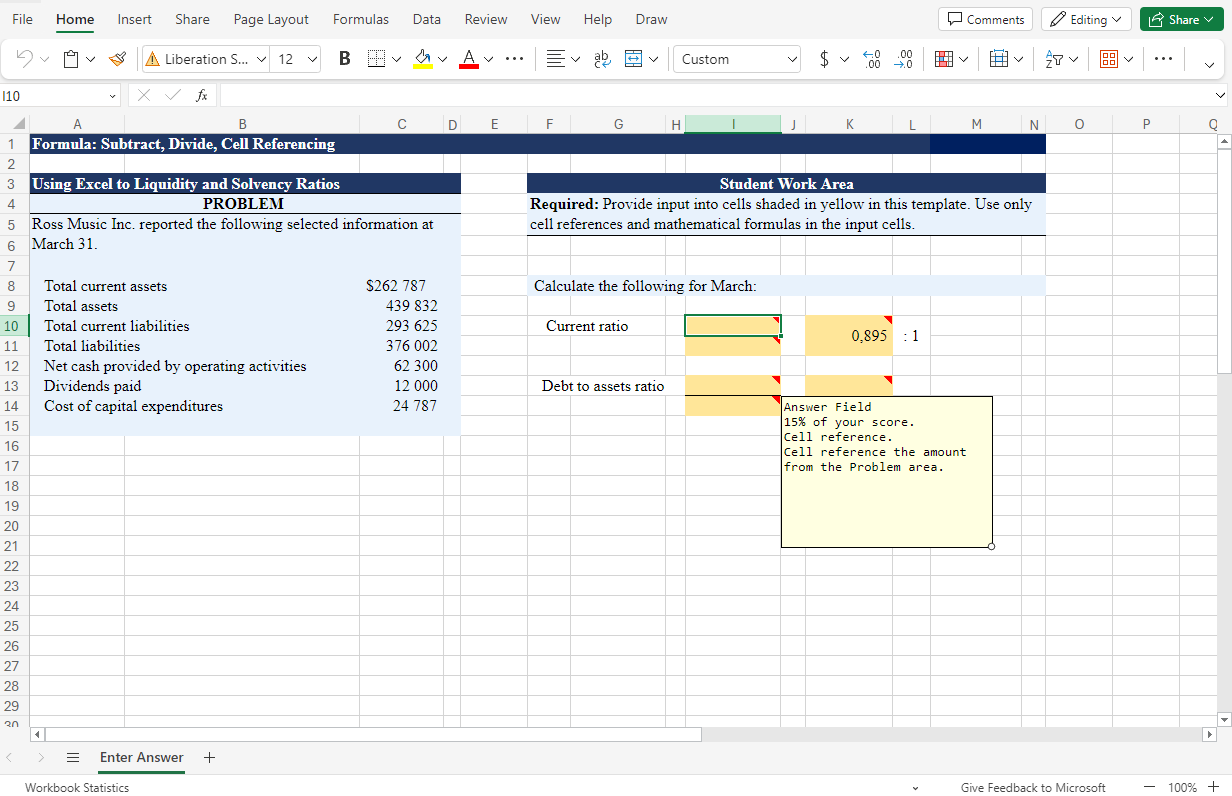Click the Share button
Screen dimensions: 1232x796
point(1182,18)
